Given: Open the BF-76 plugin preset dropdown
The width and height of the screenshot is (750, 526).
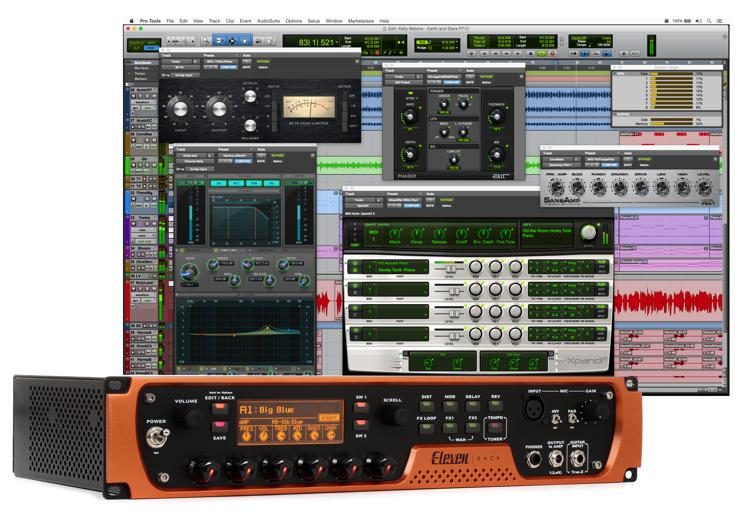Looking at the screenshot, I should click(x=221, y=61).
